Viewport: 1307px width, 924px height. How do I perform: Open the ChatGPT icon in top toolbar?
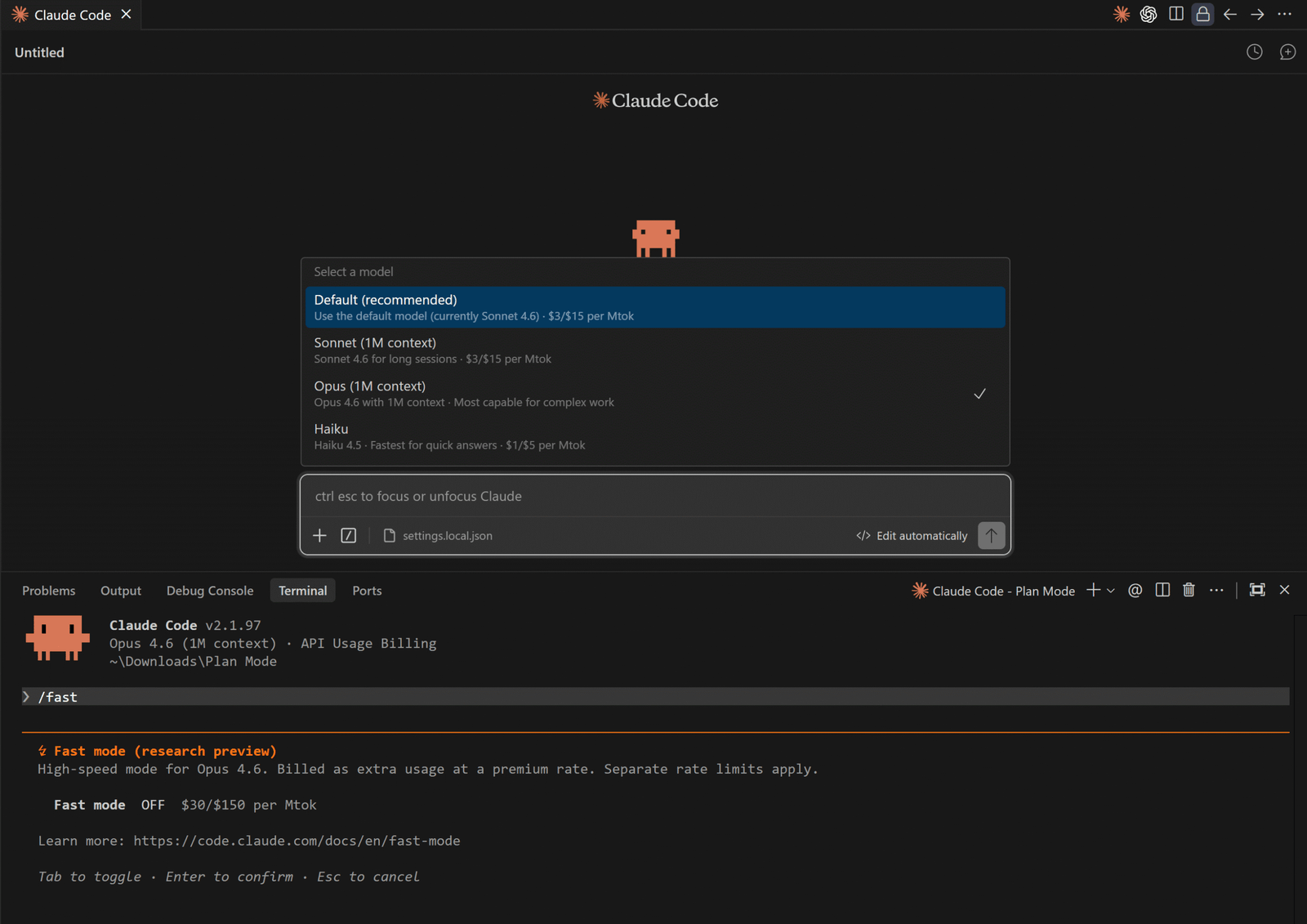click(x=1149, y=15)
